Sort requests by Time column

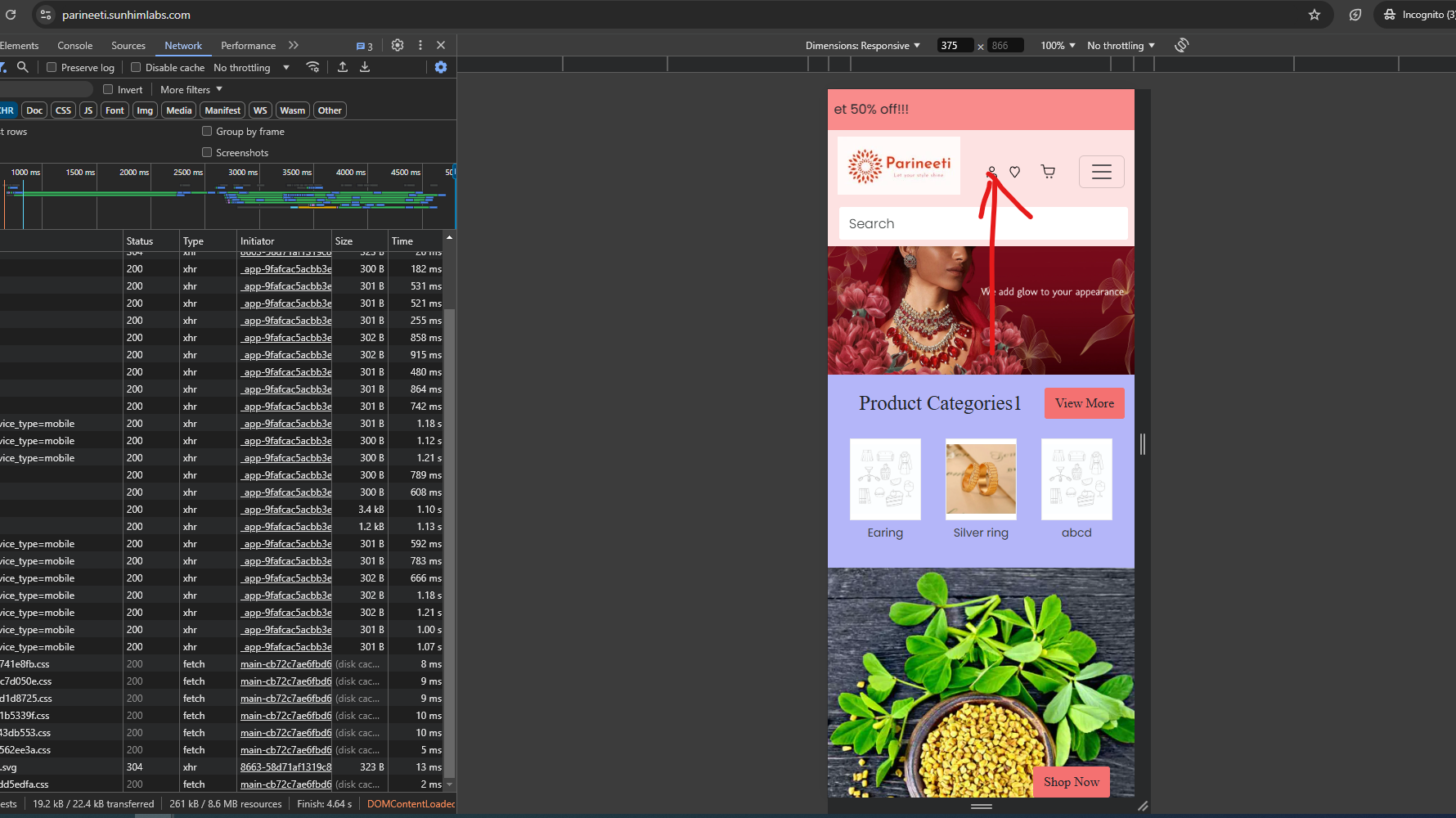pos(416,241)
